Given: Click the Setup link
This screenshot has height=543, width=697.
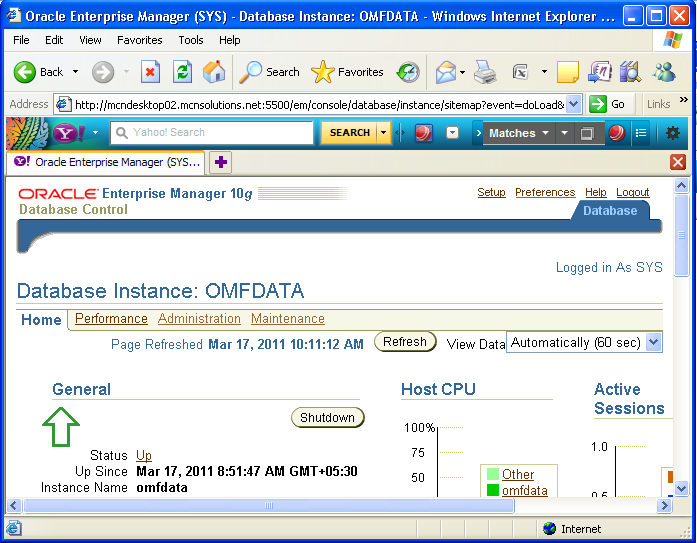Looking at the screenshot, I should pos(491,192).
